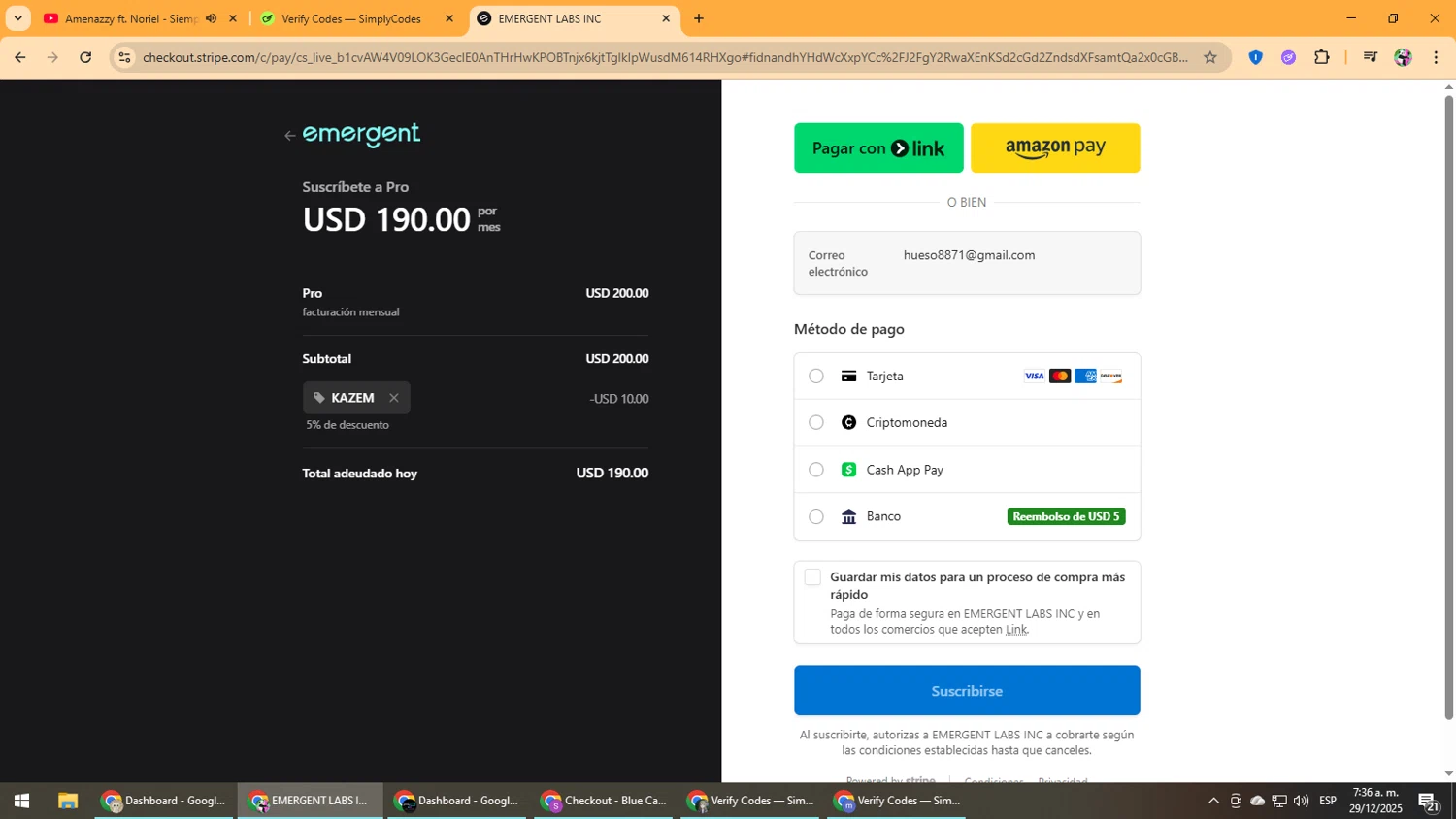
Task: Close the Verify Codes tab
Action: pyautogui.click(x=449, y=18)
